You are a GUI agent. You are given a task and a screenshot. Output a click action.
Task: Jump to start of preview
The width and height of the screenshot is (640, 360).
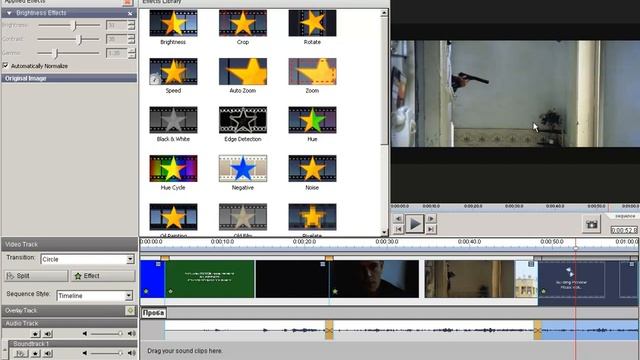398,229
